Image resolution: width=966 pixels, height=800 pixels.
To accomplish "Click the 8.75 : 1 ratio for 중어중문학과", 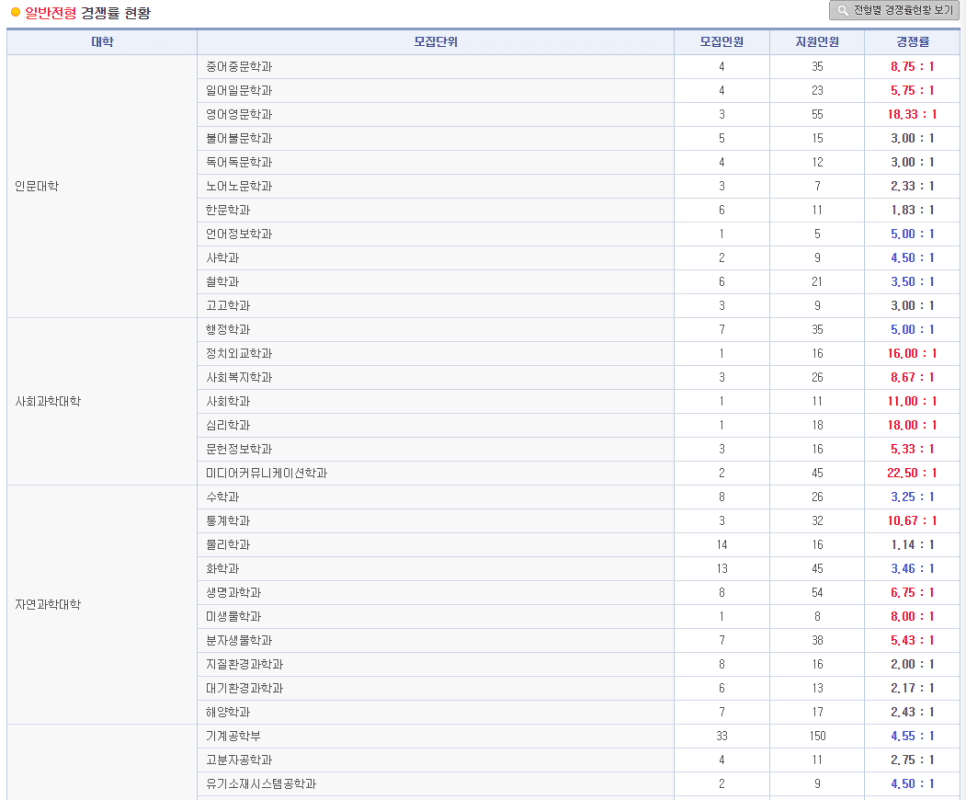I will (912, 67).
